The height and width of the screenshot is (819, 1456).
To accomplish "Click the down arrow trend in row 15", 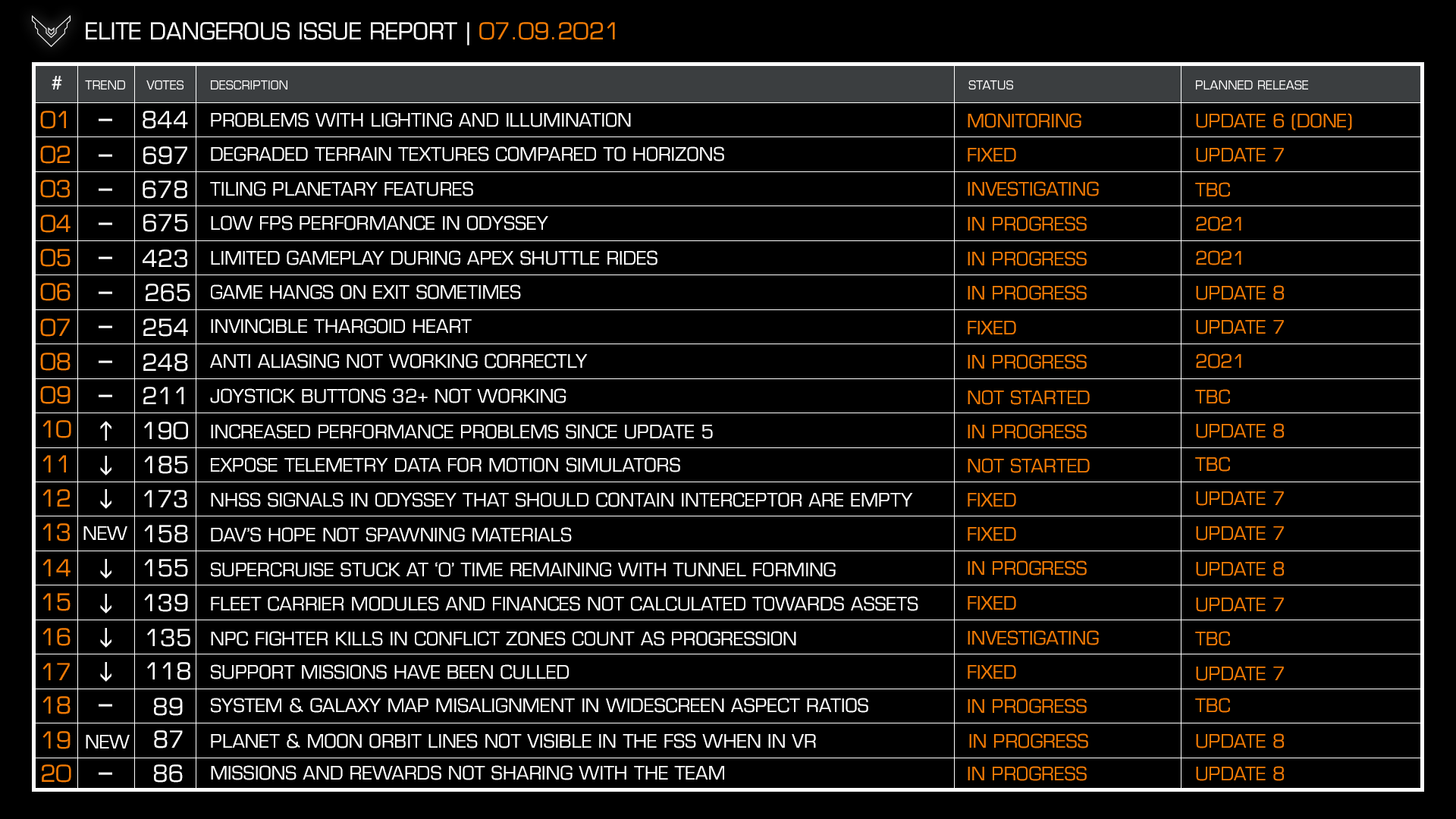I will (105, 604).
